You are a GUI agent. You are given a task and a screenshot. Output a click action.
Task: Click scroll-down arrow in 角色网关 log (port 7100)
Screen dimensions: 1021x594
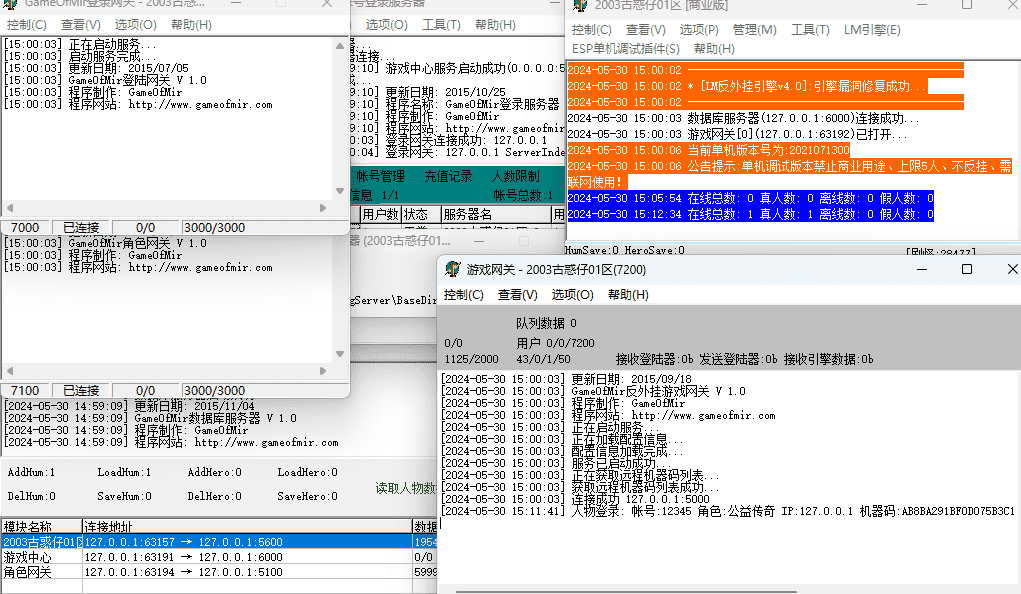[x=340, y=354]
